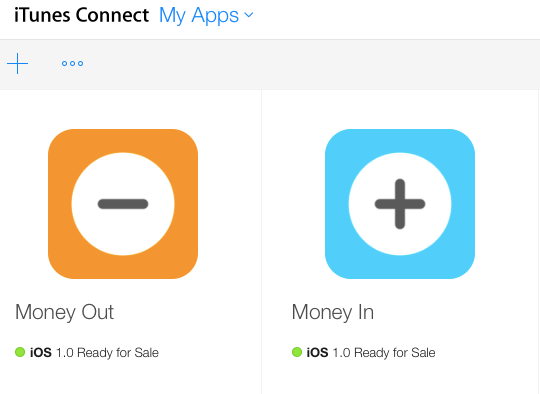
Task: Click the plus symbol in Money In icon
Action: 400,204
